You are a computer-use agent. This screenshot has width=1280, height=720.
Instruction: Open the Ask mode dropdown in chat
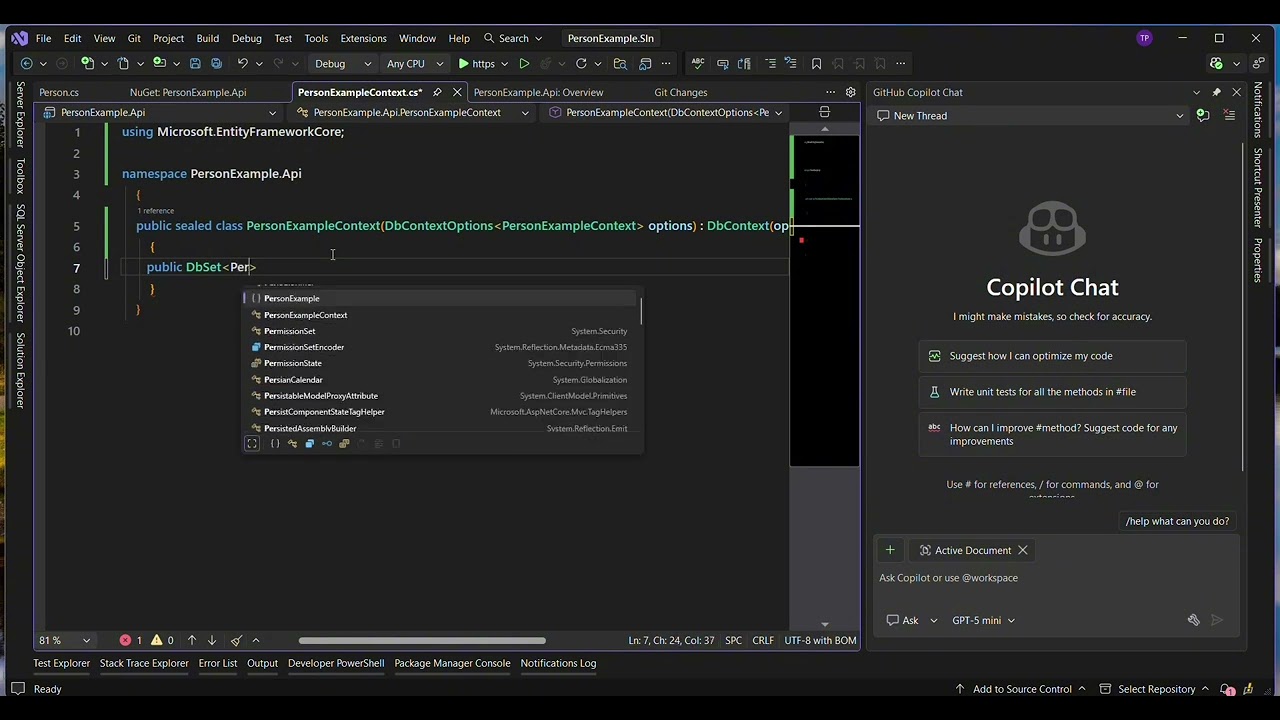click(x=912, y=620)
